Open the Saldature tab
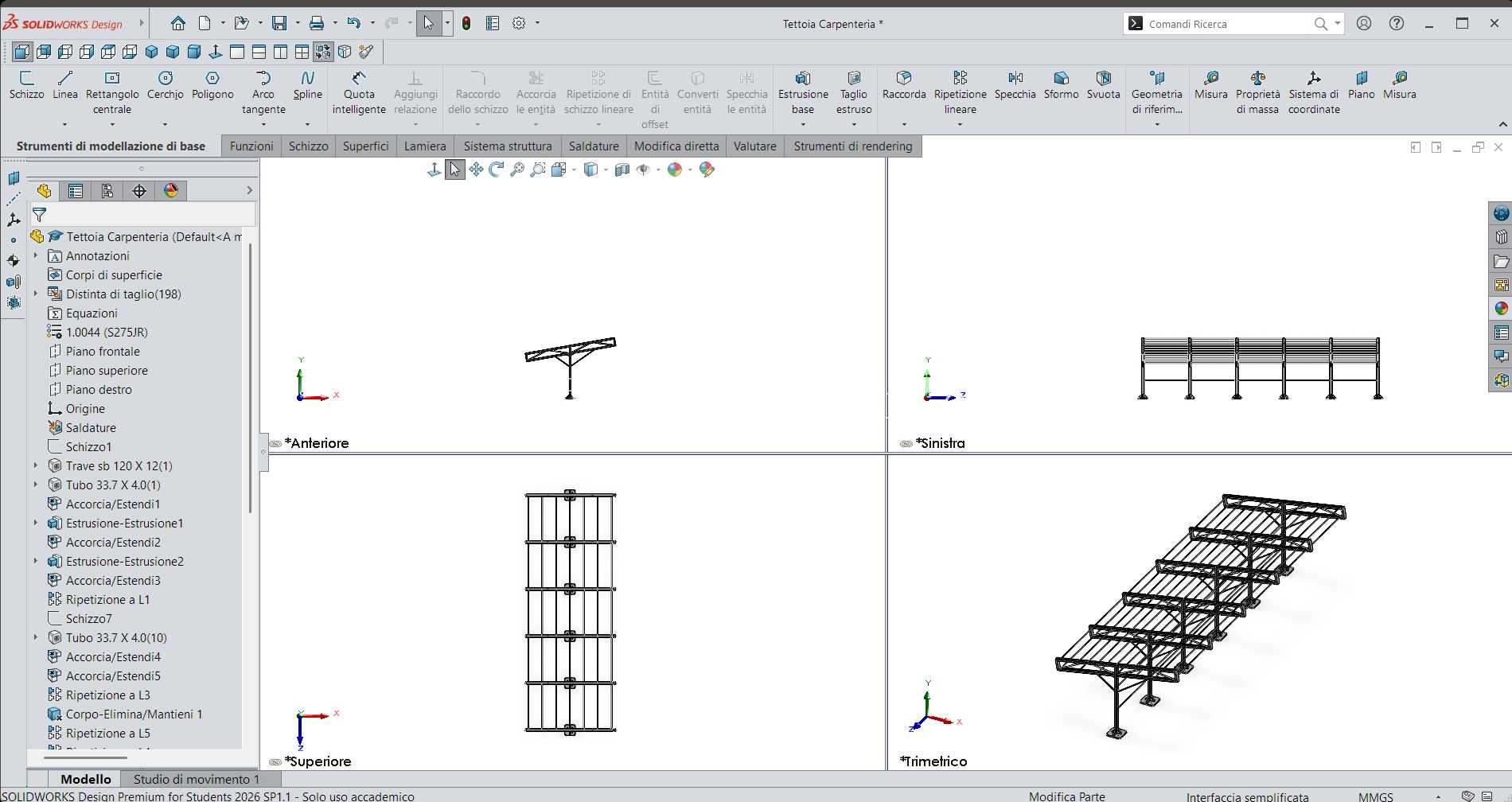 [594, 146]
